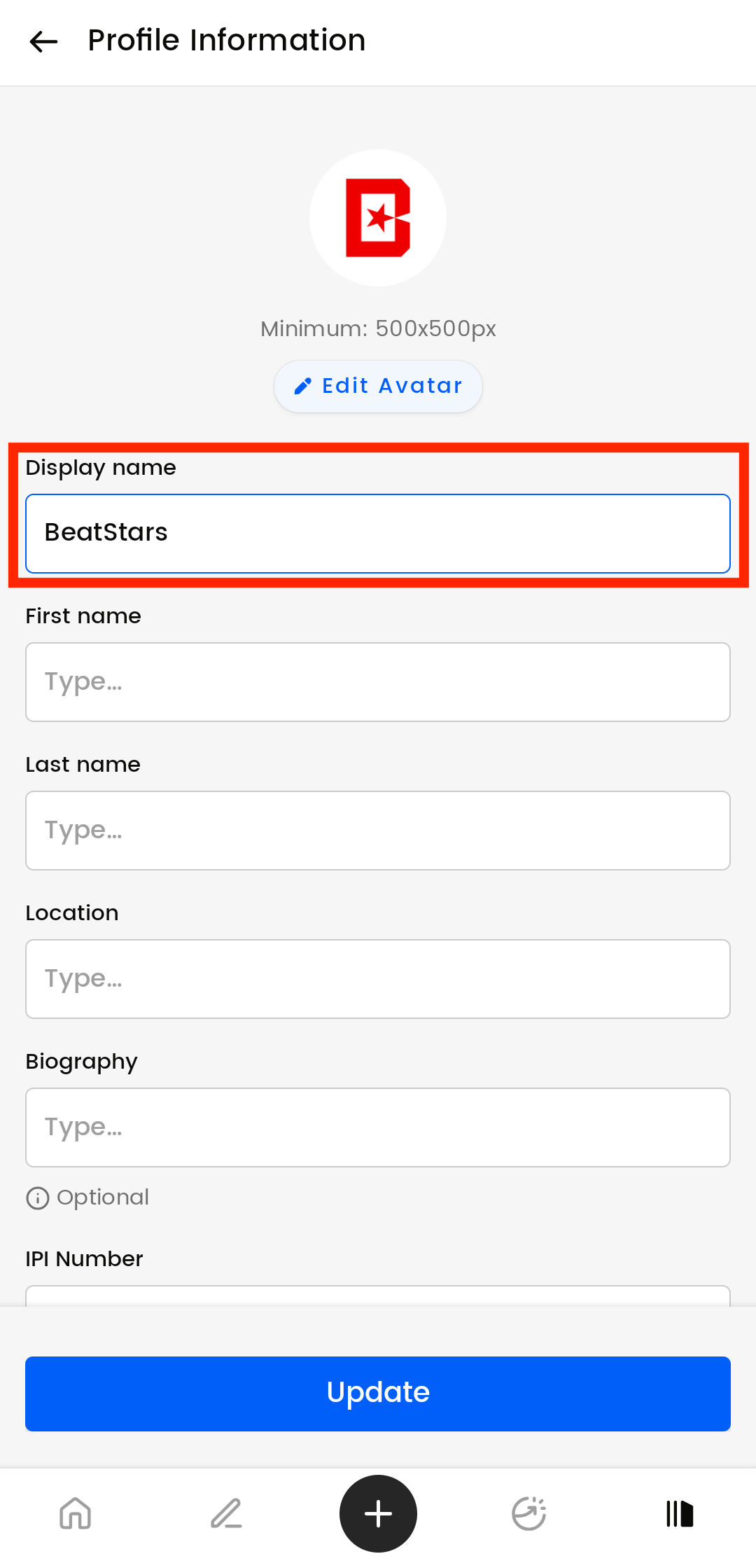
Task: Click the Profile Information page title
Action: (226, 41)
